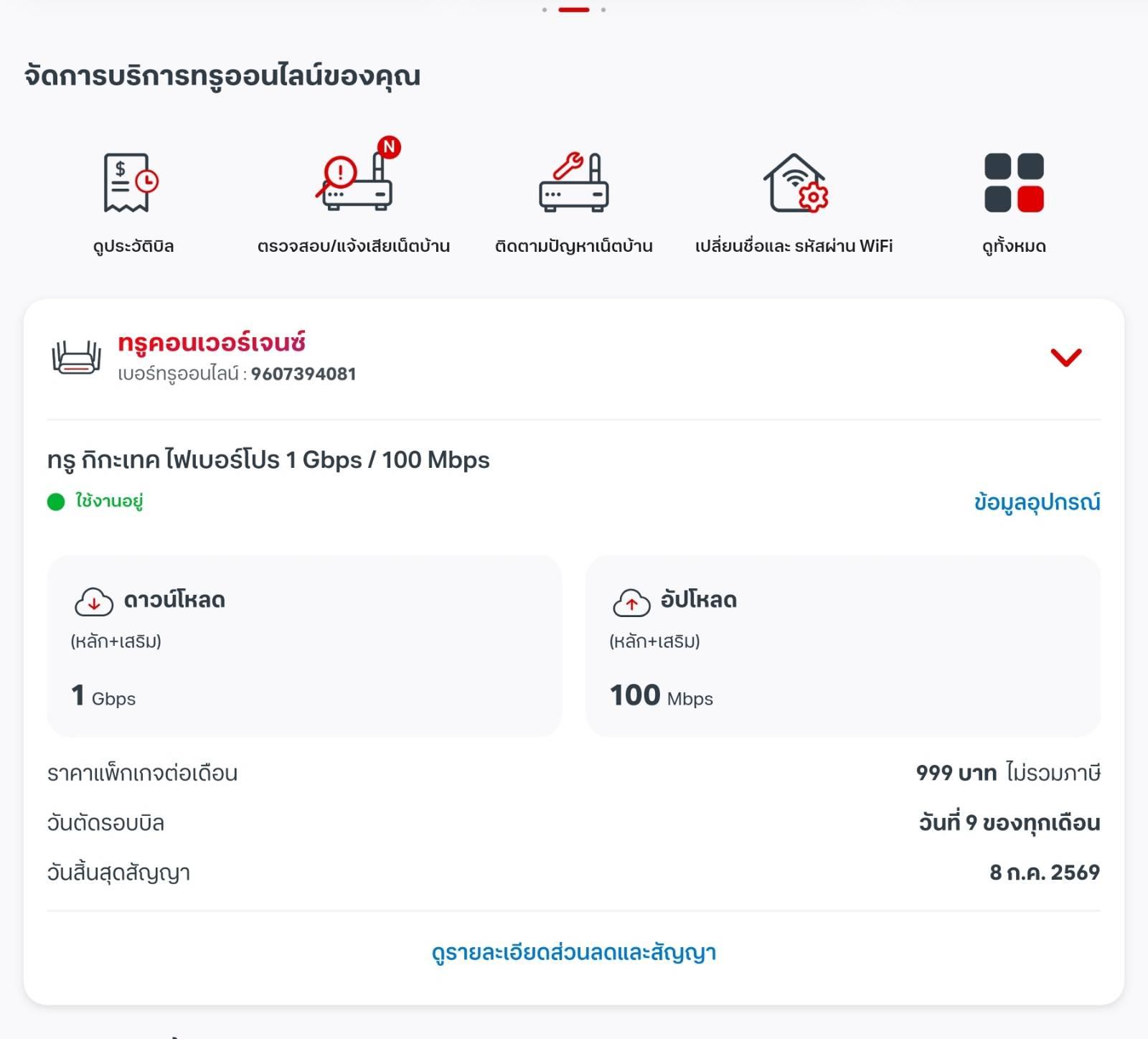This screenshot has height=1039, width=1148.
Task: Collapse the ทรูคอนเวอร์เจนซ์ card with red chevron
Action: coord(1065,357)
